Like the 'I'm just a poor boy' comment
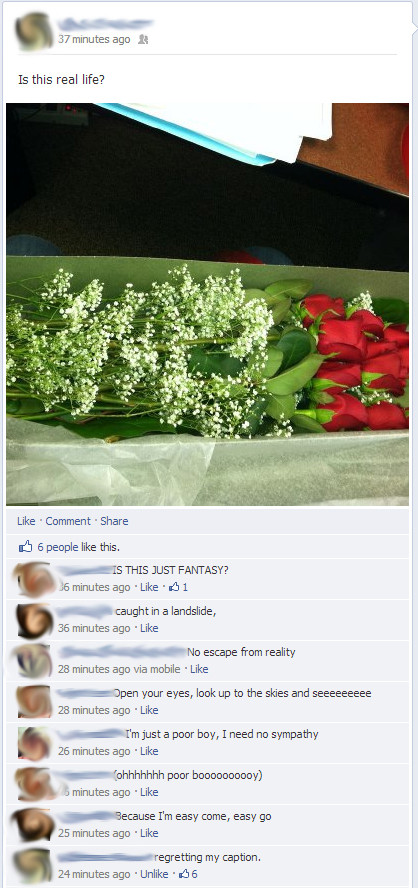This screenshot has height=888, width=418. 149,751
